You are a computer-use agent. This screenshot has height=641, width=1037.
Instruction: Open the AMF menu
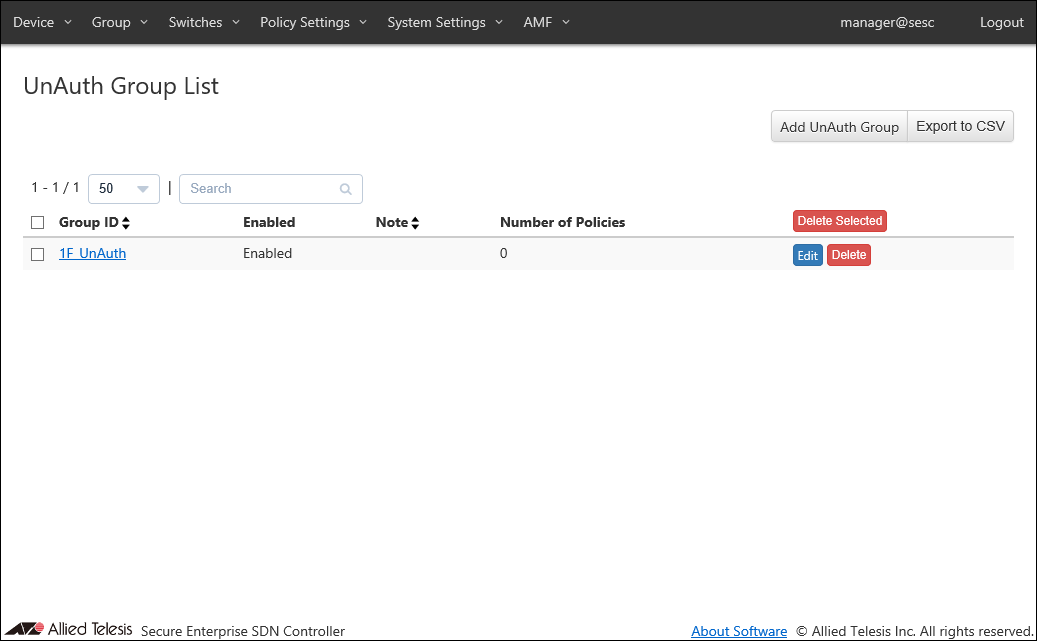pos(546,22)
